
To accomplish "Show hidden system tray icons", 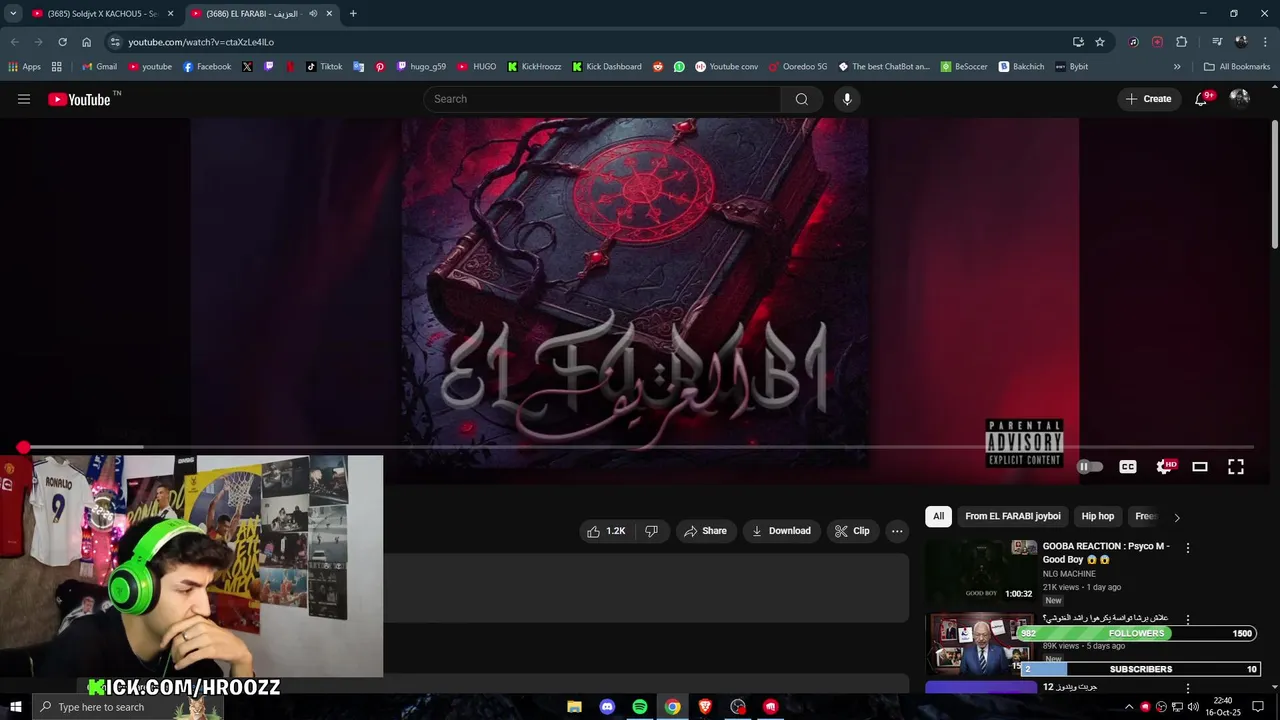I will tap(1129, 707).
